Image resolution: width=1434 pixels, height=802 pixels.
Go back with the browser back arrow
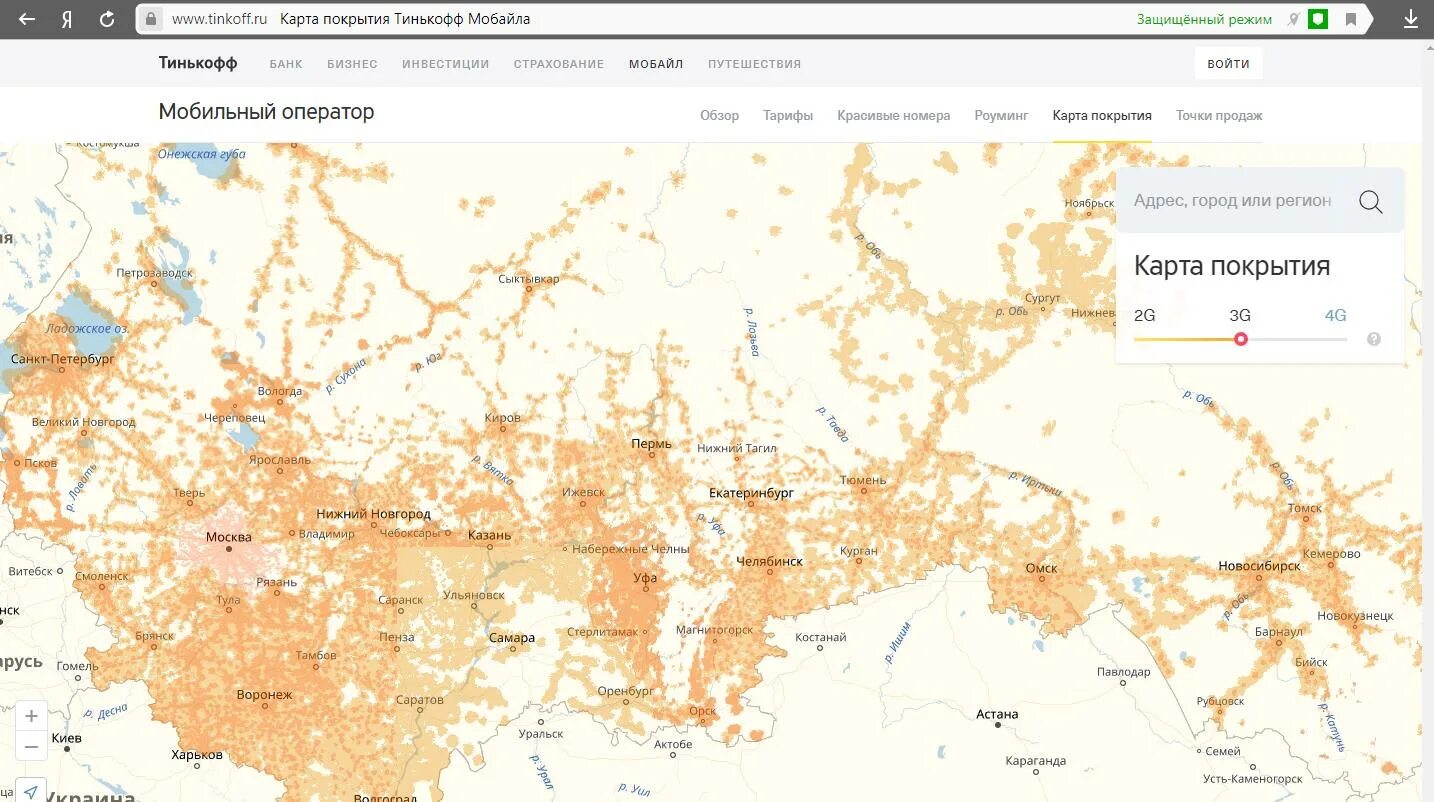tap(27, 19)
